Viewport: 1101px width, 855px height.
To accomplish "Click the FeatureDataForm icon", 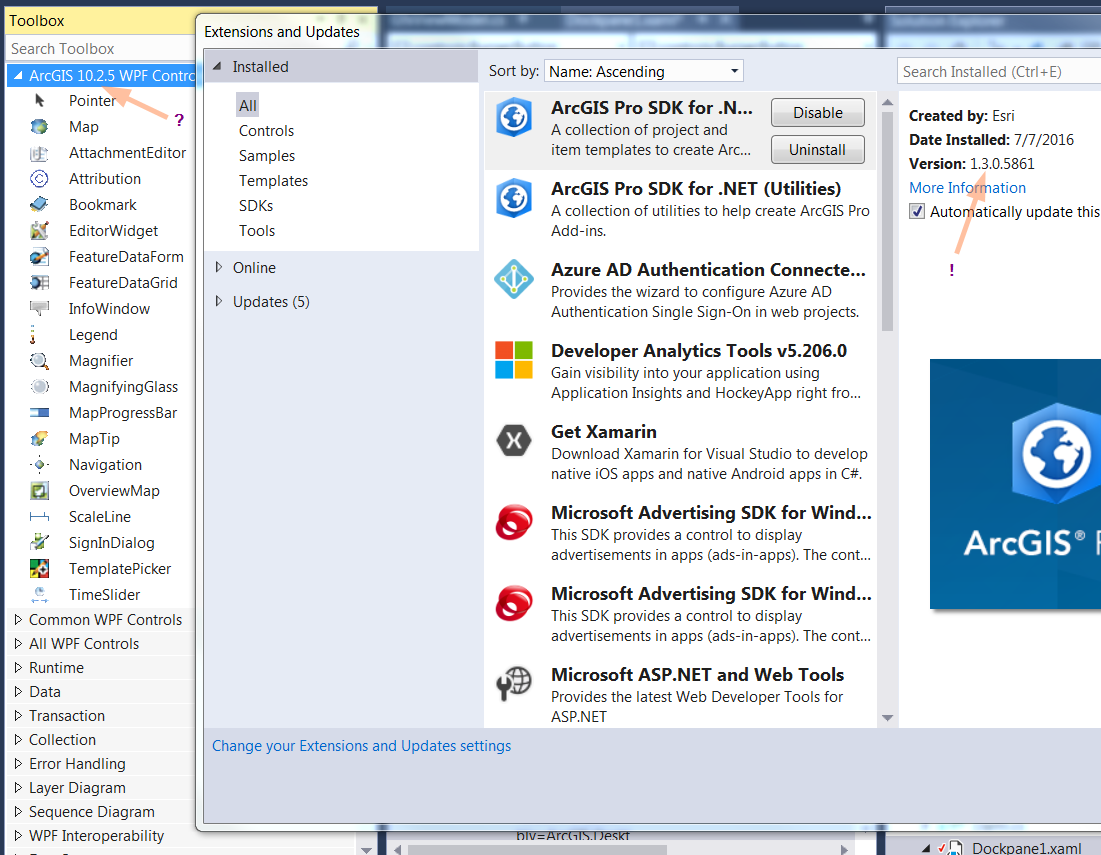I will pyautogui.click(x=39, y=257).
